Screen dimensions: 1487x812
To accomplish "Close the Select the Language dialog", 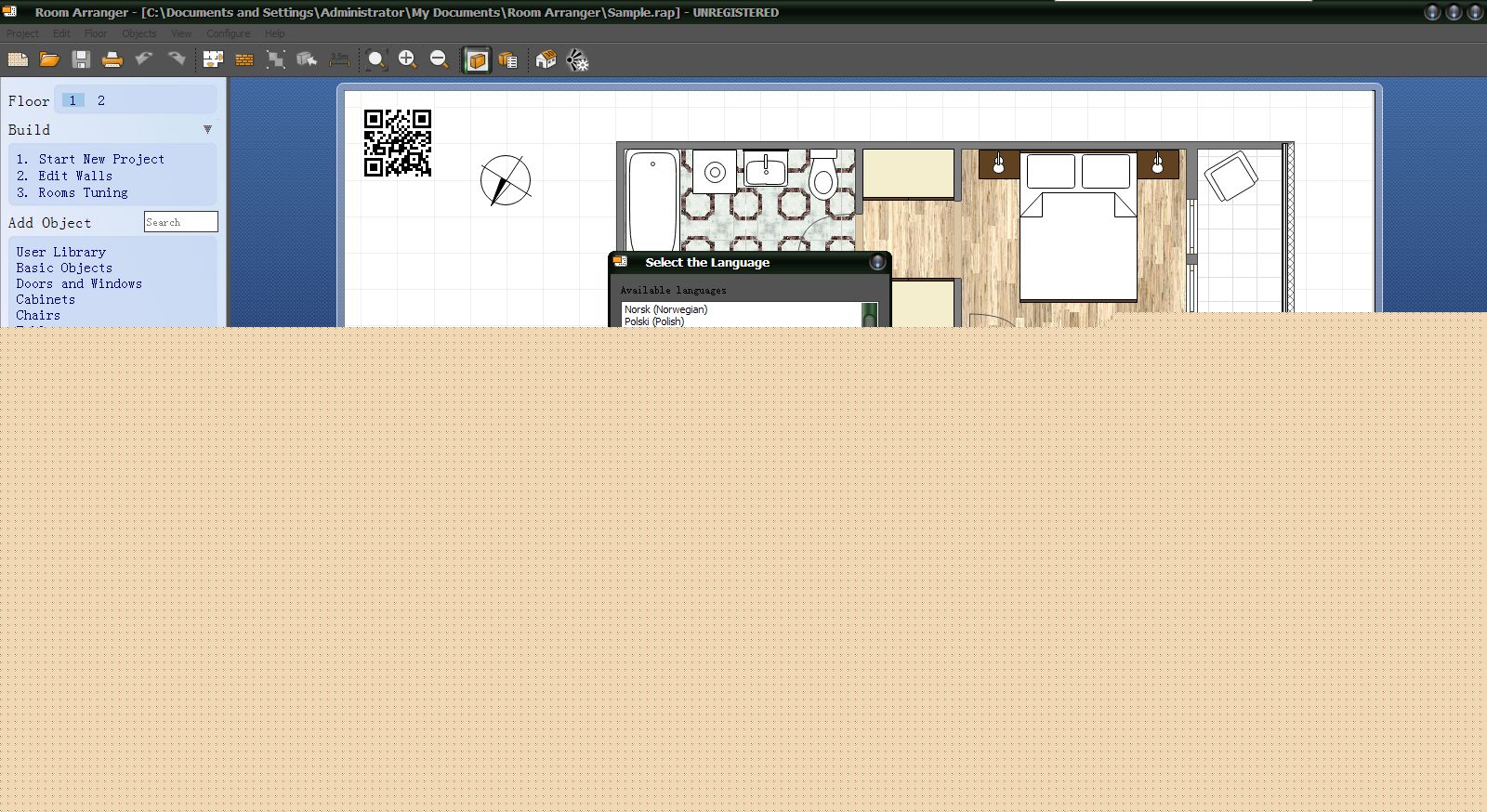I will [877, 262].
